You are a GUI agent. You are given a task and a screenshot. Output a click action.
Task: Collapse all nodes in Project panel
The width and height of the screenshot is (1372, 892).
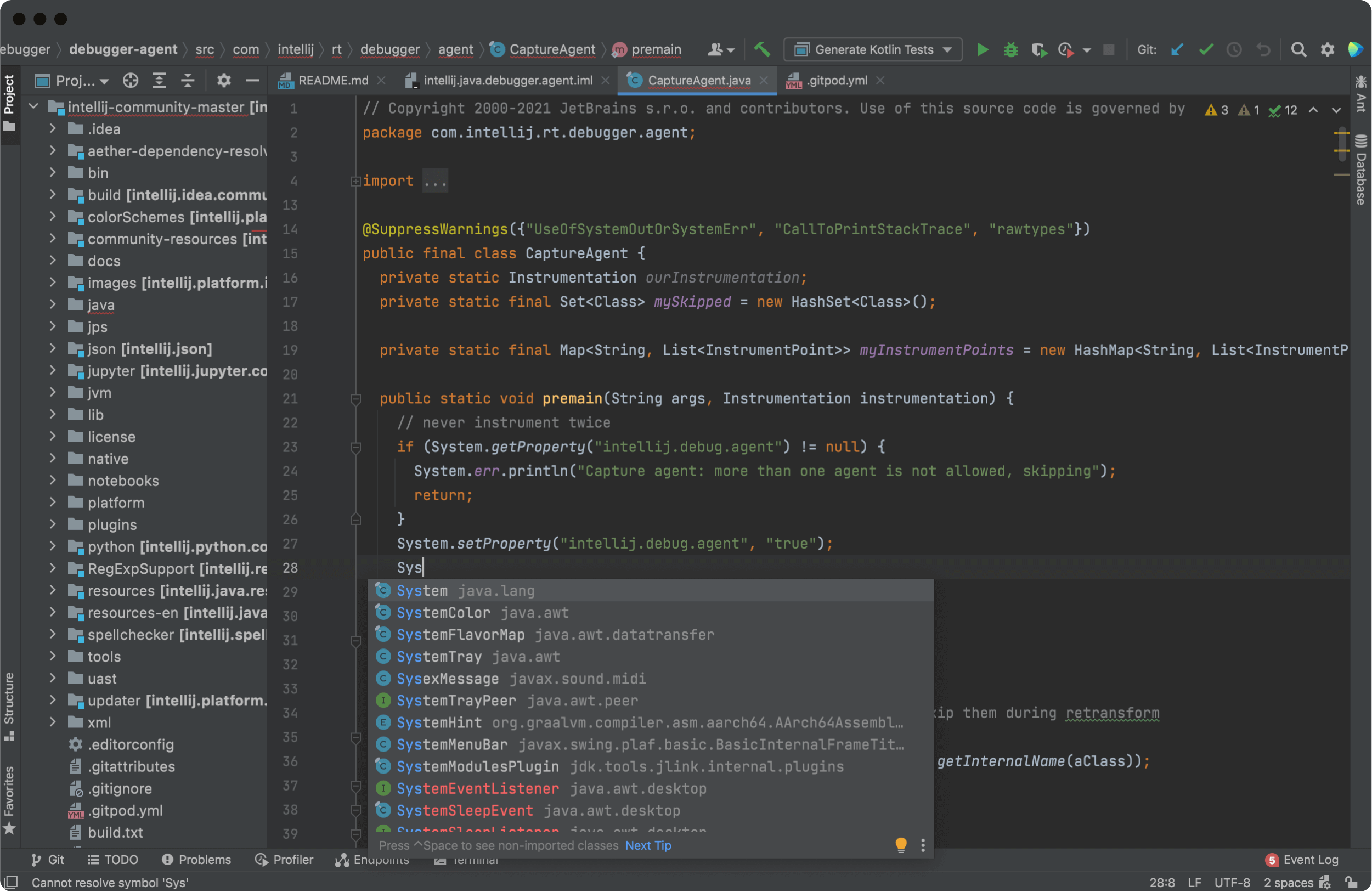(x=188, y=81)
